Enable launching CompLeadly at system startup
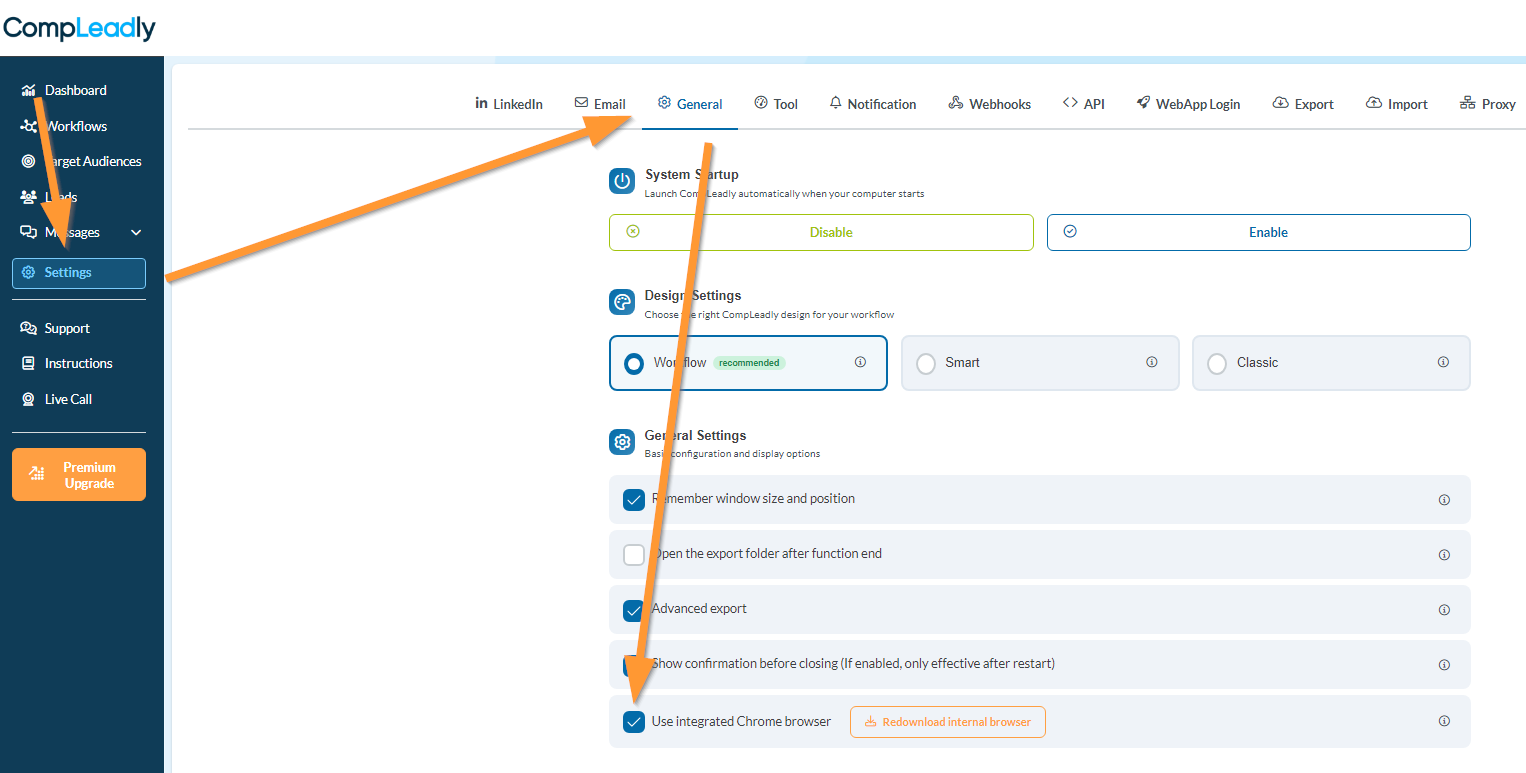 click(1258, 232)
